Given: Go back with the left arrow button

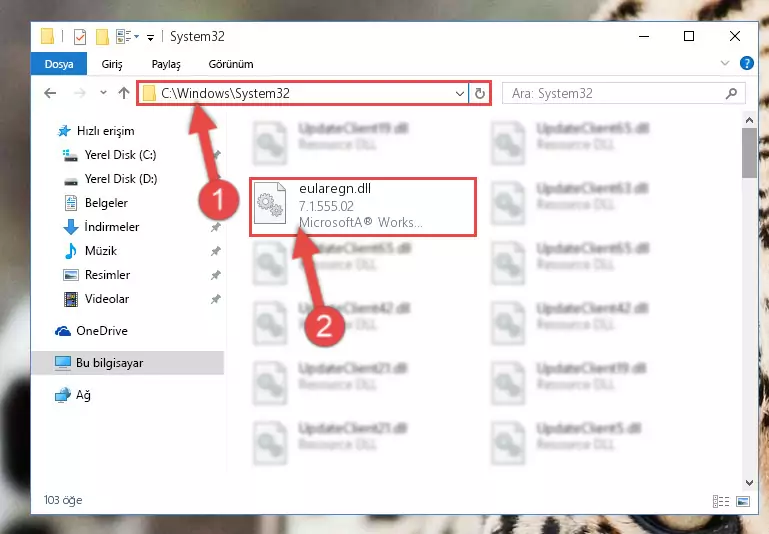Looking at the screenshot, I should [x=50, y=93].
